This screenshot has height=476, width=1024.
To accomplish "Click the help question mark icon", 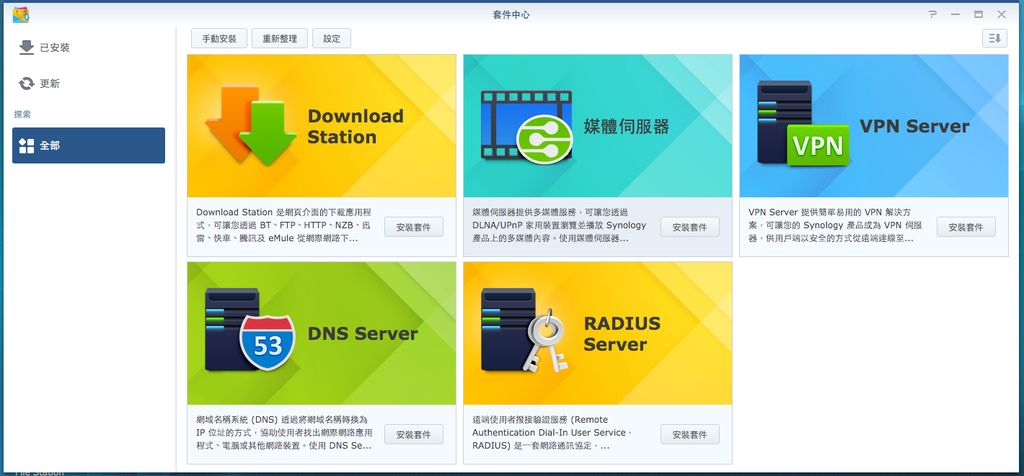I will [x=932, y=14].
